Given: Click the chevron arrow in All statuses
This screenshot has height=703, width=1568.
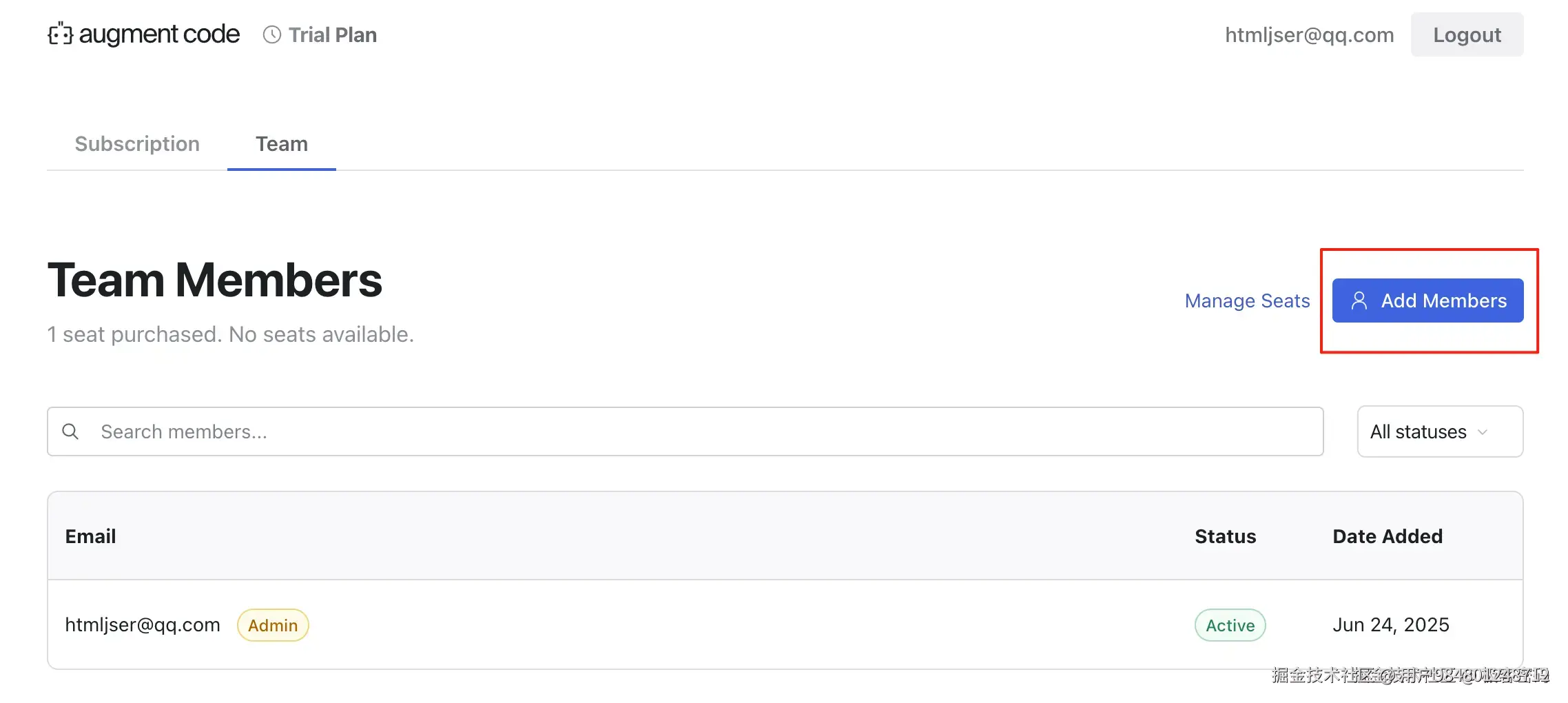Looking at the screenshot, I should [1483, 432].
